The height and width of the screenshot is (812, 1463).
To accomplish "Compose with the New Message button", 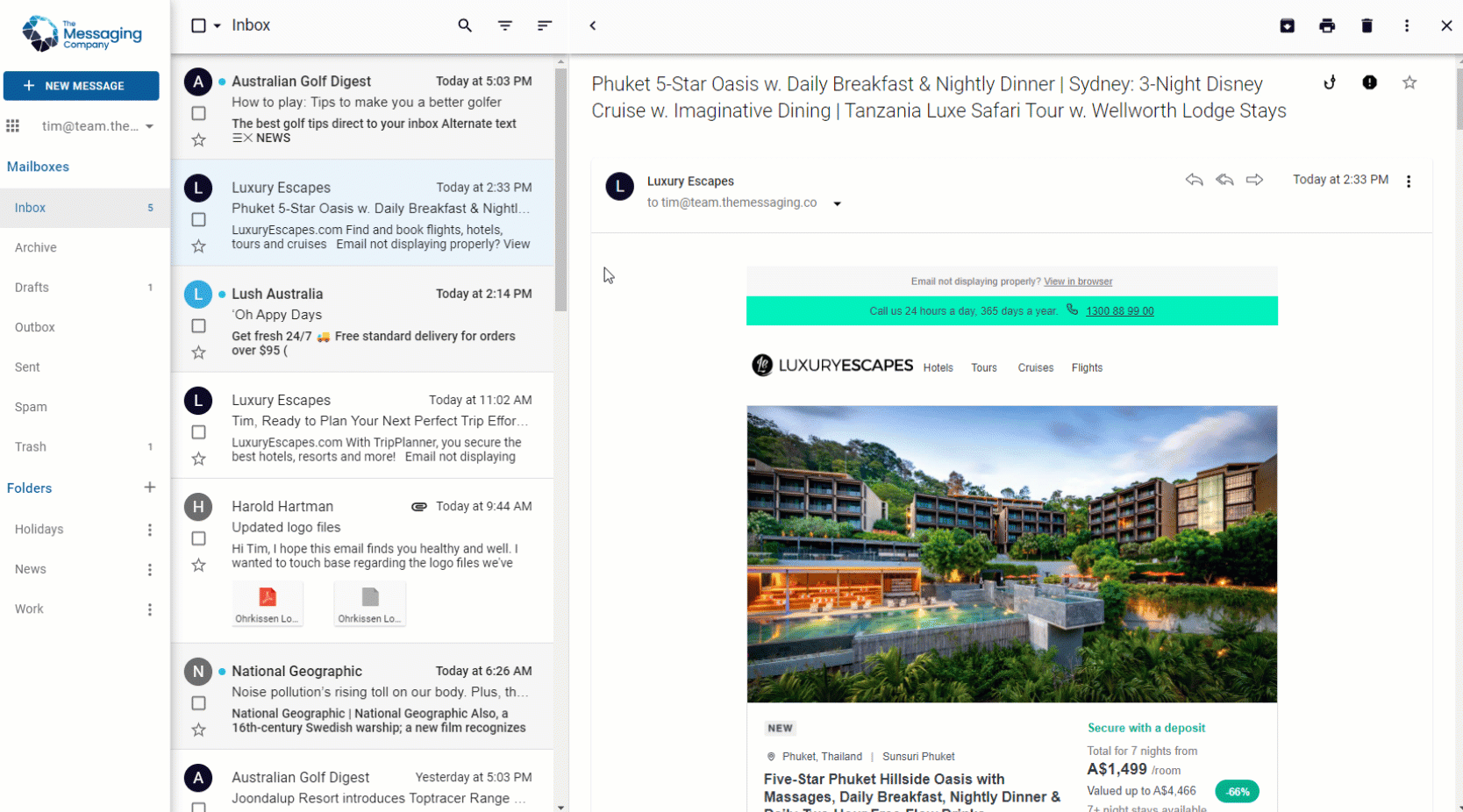I will (x=82, y=86).
